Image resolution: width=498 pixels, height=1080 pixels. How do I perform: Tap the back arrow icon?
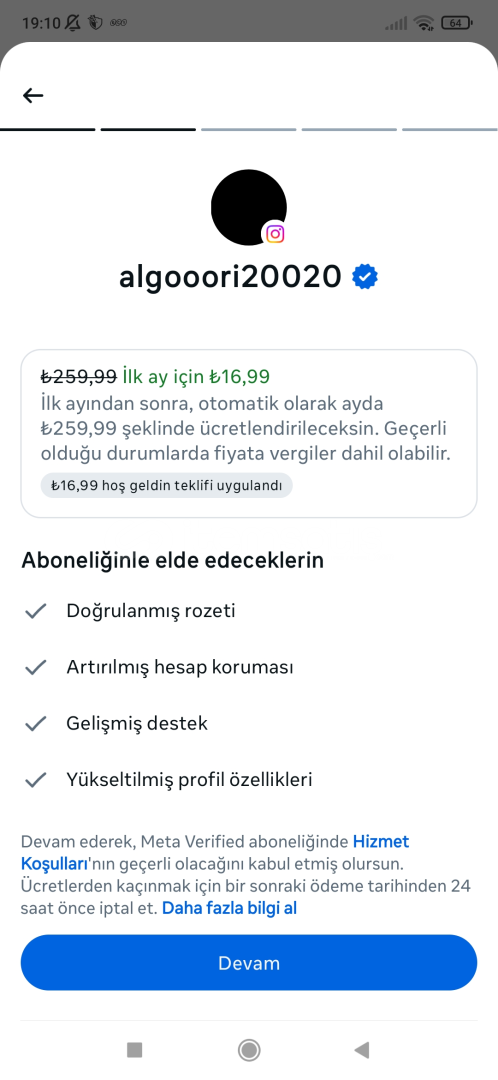[33, 96]
